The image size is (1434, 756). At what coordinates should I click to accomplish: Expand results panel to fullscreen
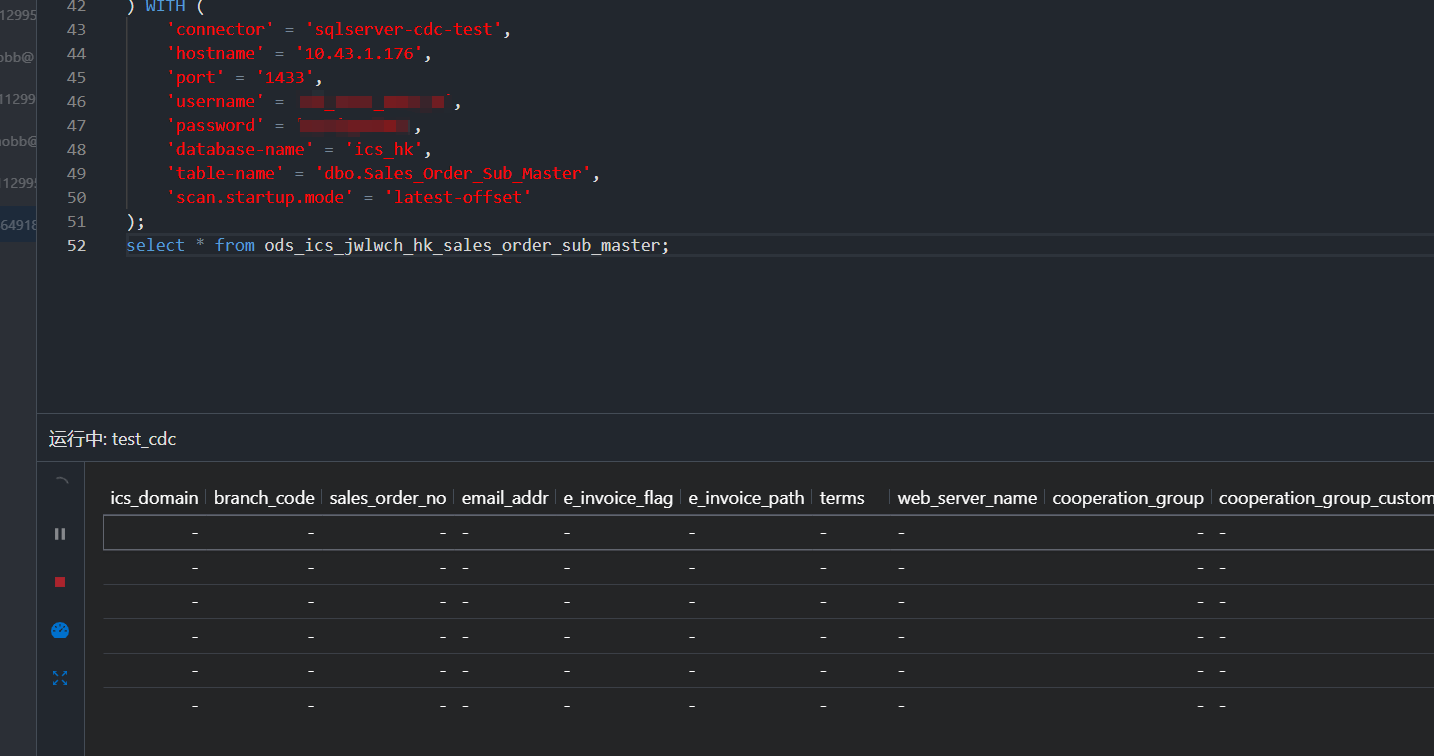(x=60, y=678)
